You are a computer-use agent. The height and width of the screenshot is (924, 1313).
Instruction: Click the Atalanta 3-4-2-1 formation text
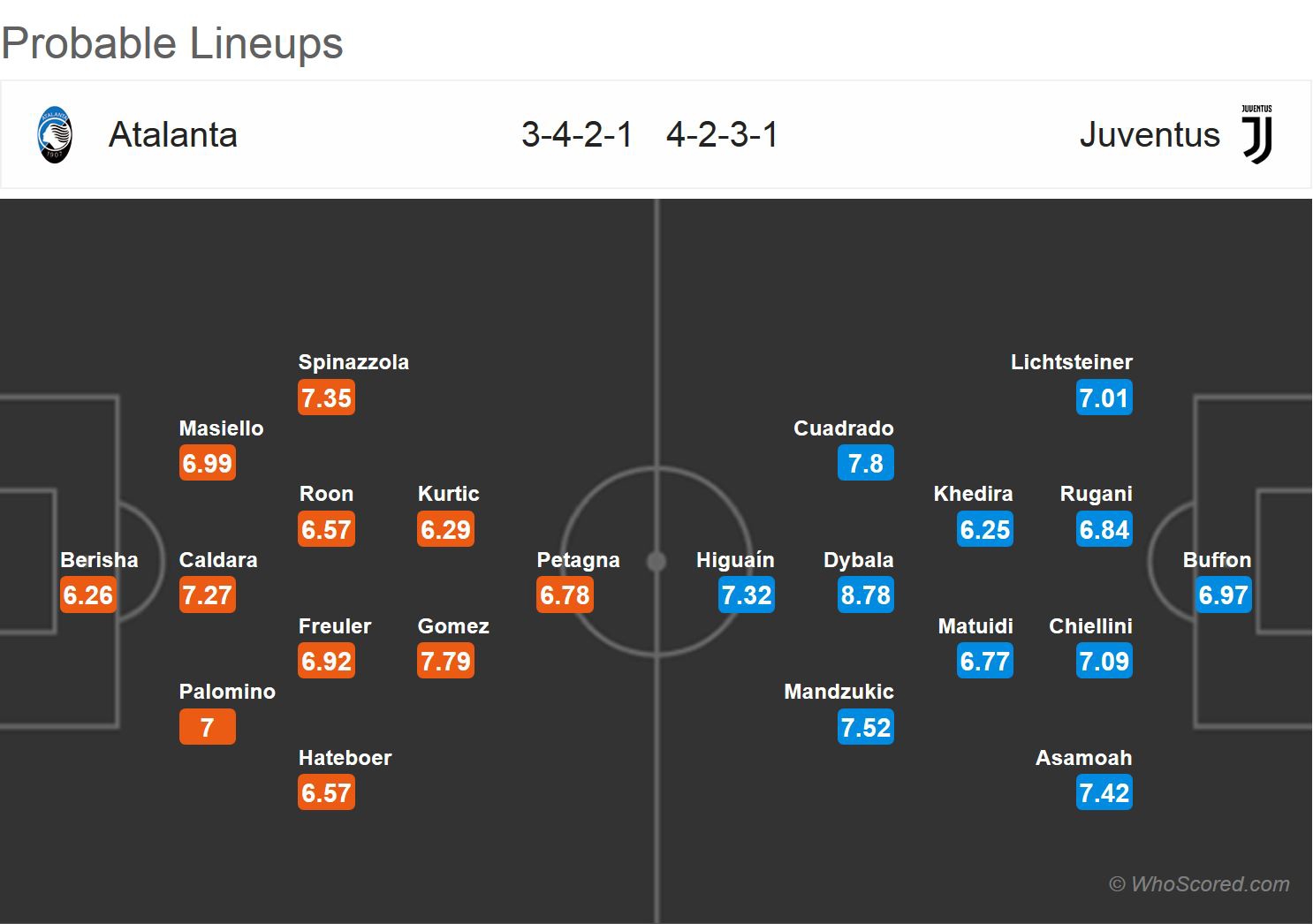click(x=577, y=135)
